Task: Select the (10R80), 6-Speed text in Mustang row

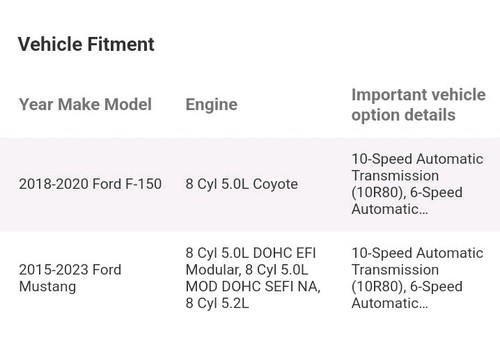Action: 407,287
